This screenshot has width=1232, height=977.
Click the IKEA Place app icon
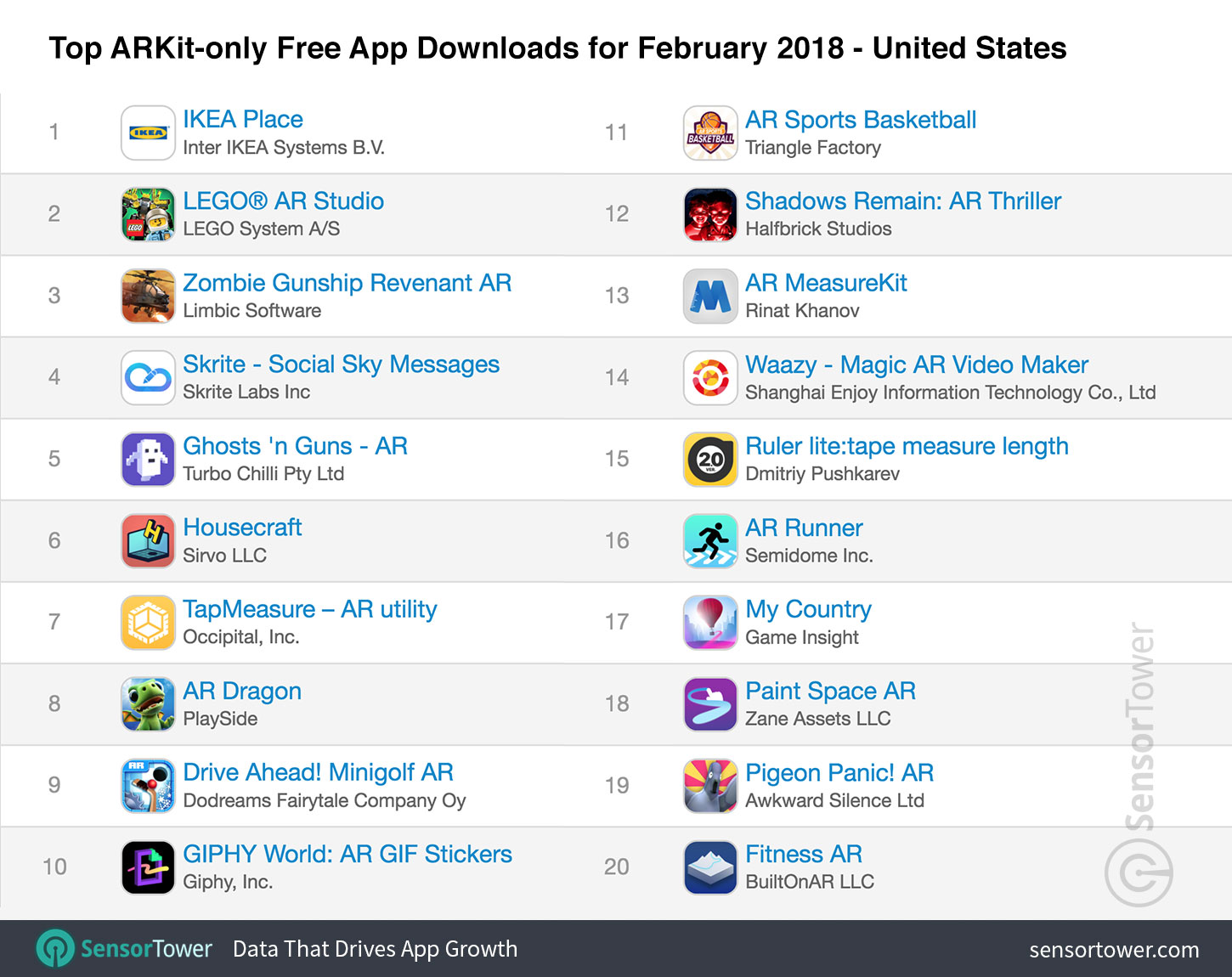(148, 133)
